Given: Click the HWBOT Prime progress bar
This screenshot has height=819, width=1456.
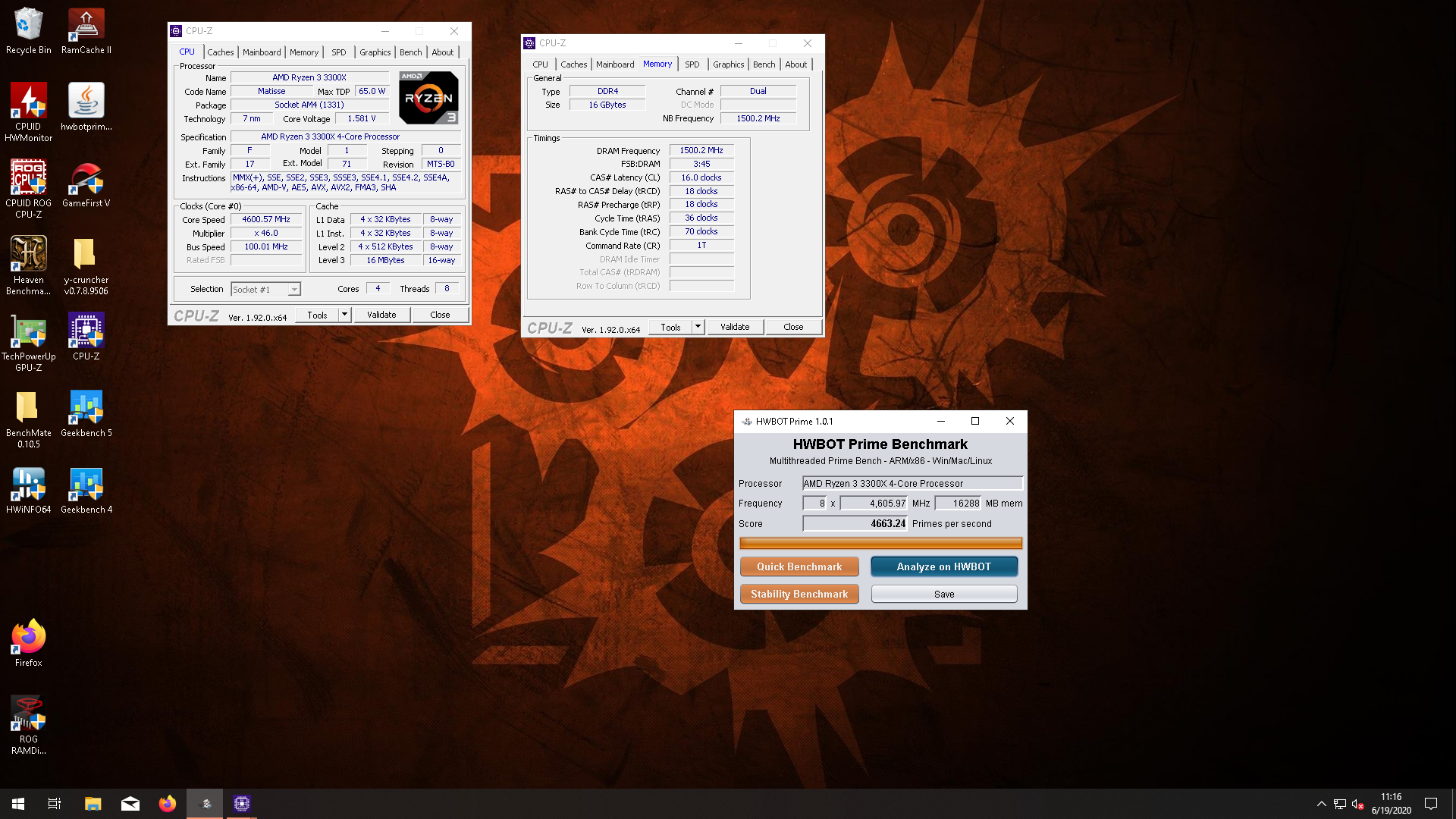Looking at the screenshot, I should click(880, 543).
